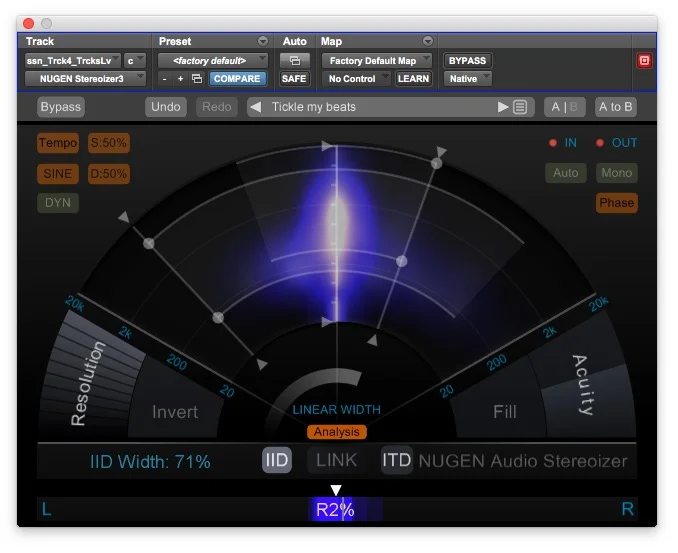The height and width of the screenshot is (553, 678).
Task: Click the Analysis button
Action: coord(336,432)
